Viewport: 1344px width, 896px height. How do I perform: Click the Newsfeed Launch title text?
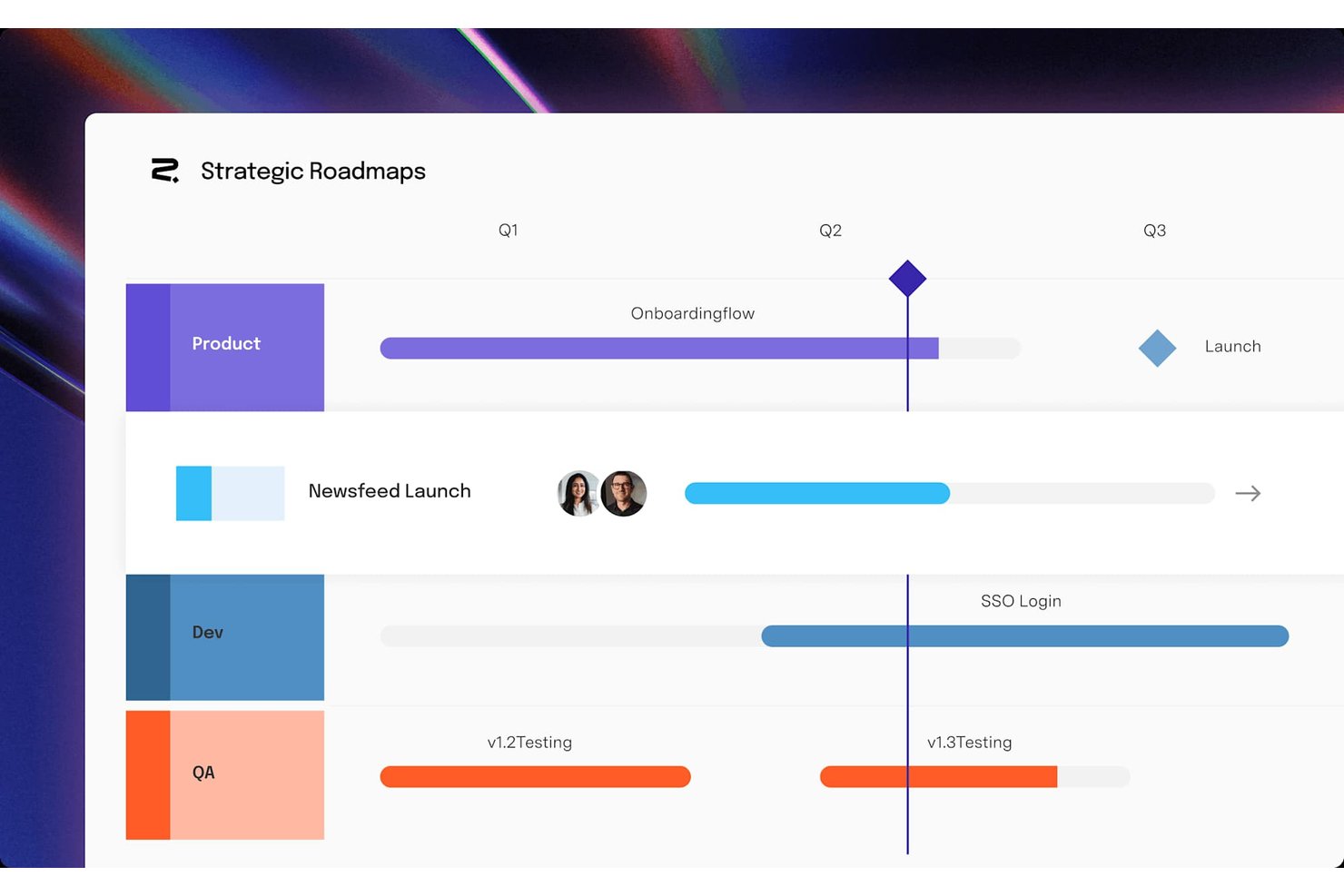click(390, 491)
